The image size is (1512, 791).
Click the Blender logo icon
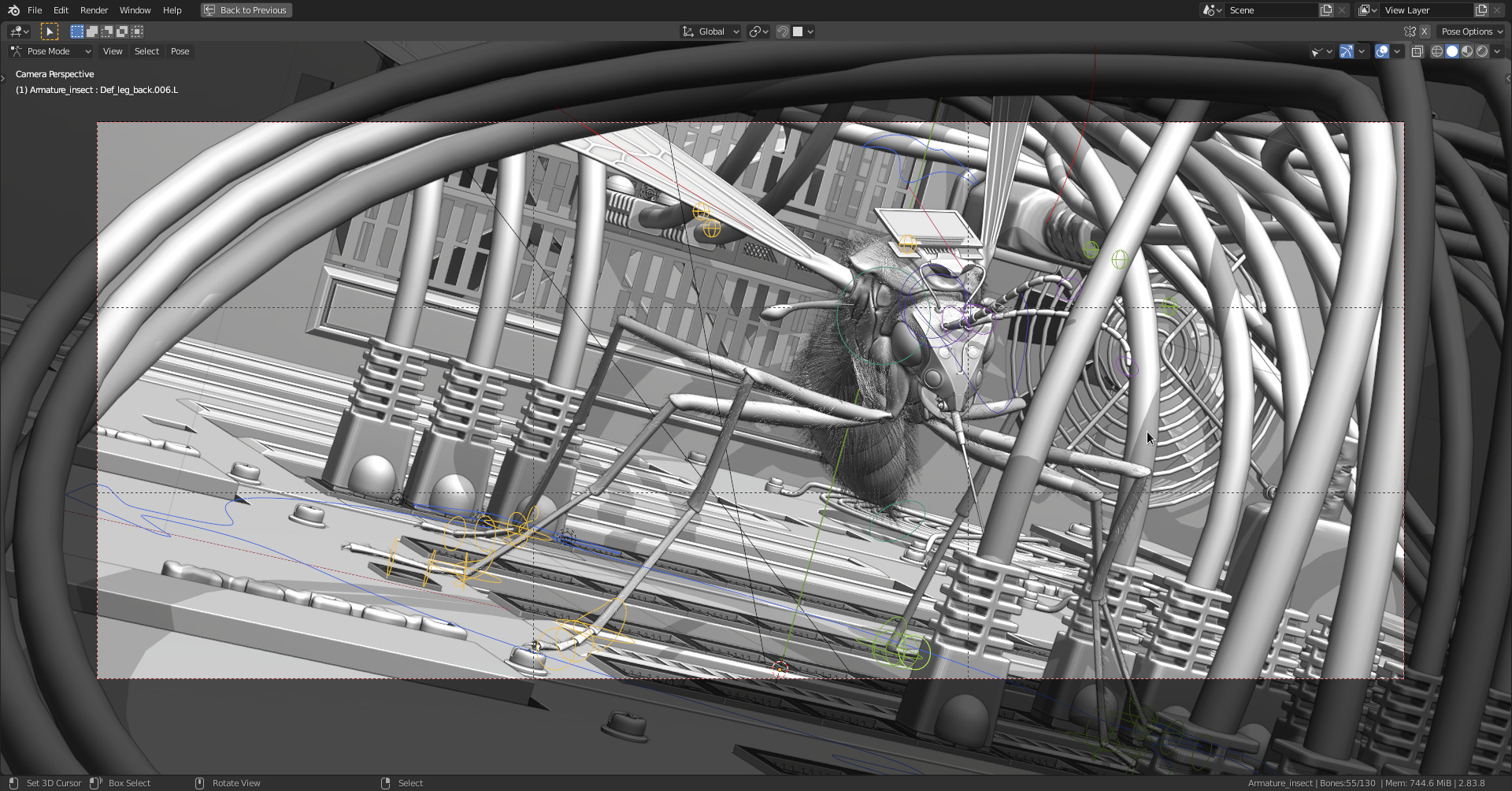[x=13, y=10]
